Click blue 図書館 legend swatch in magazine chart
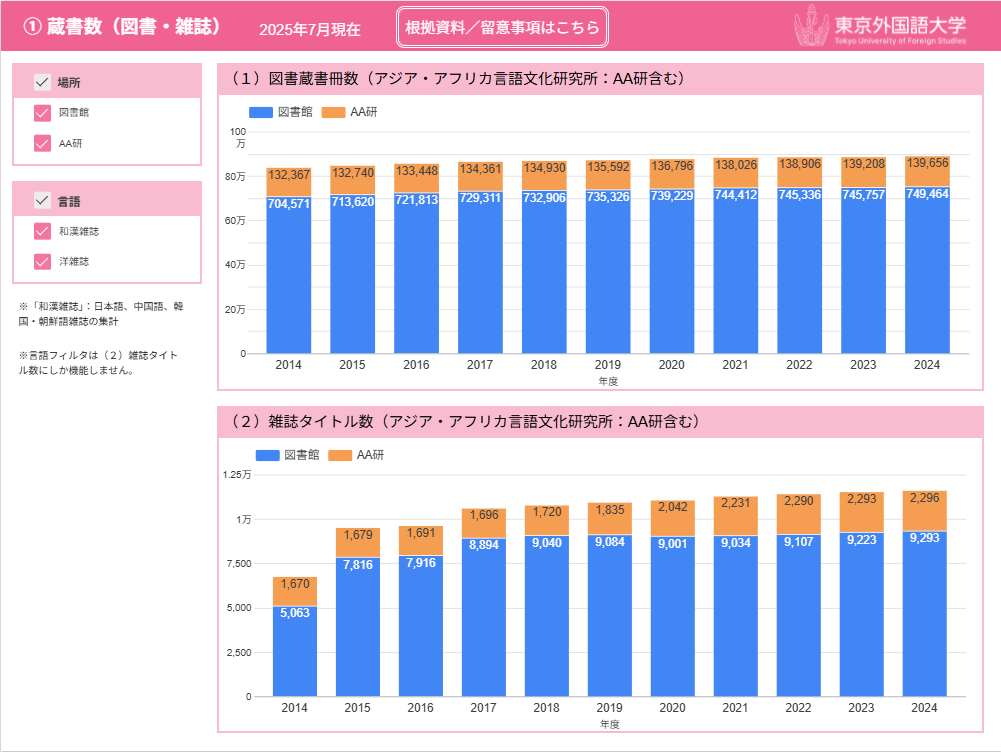1001x752 pixels. (x=267, y=455)
